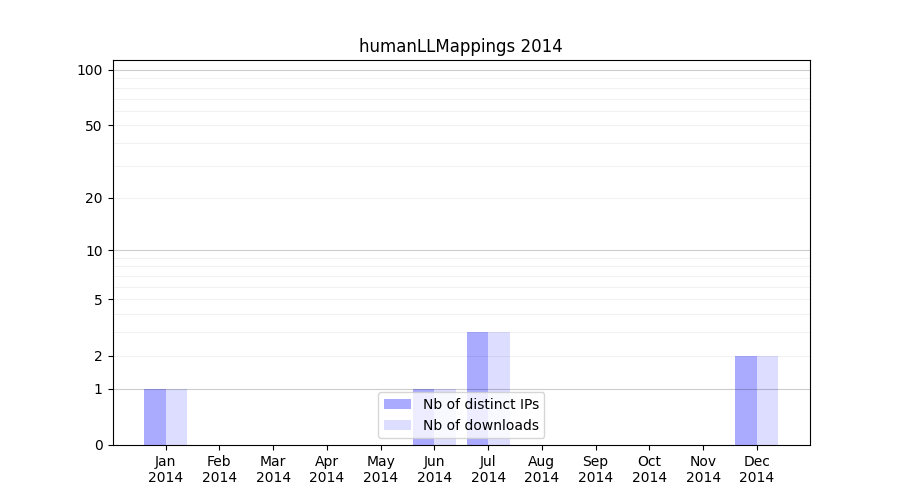Click the 100 y-axis tick label

(x=90, y=70)
